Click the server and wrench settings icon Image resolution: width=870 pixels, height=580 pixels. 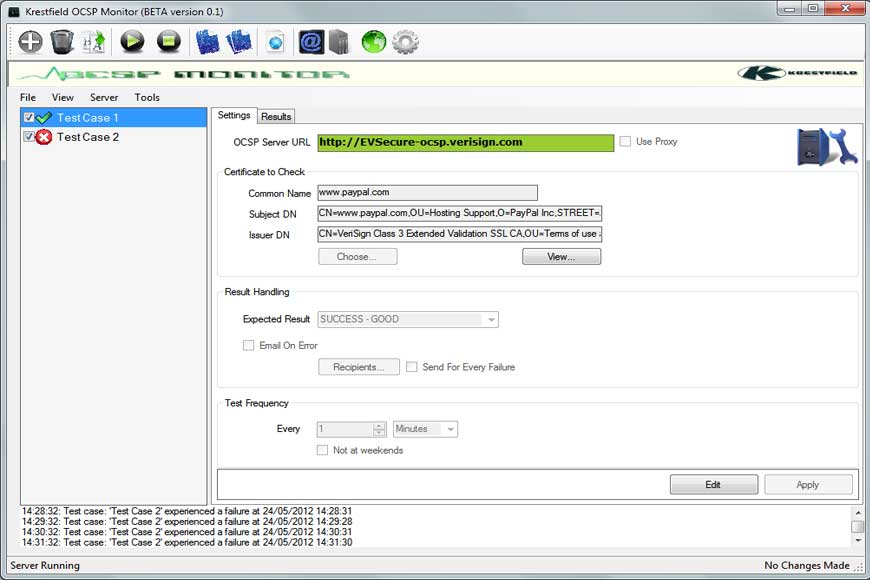coord(827,147)
